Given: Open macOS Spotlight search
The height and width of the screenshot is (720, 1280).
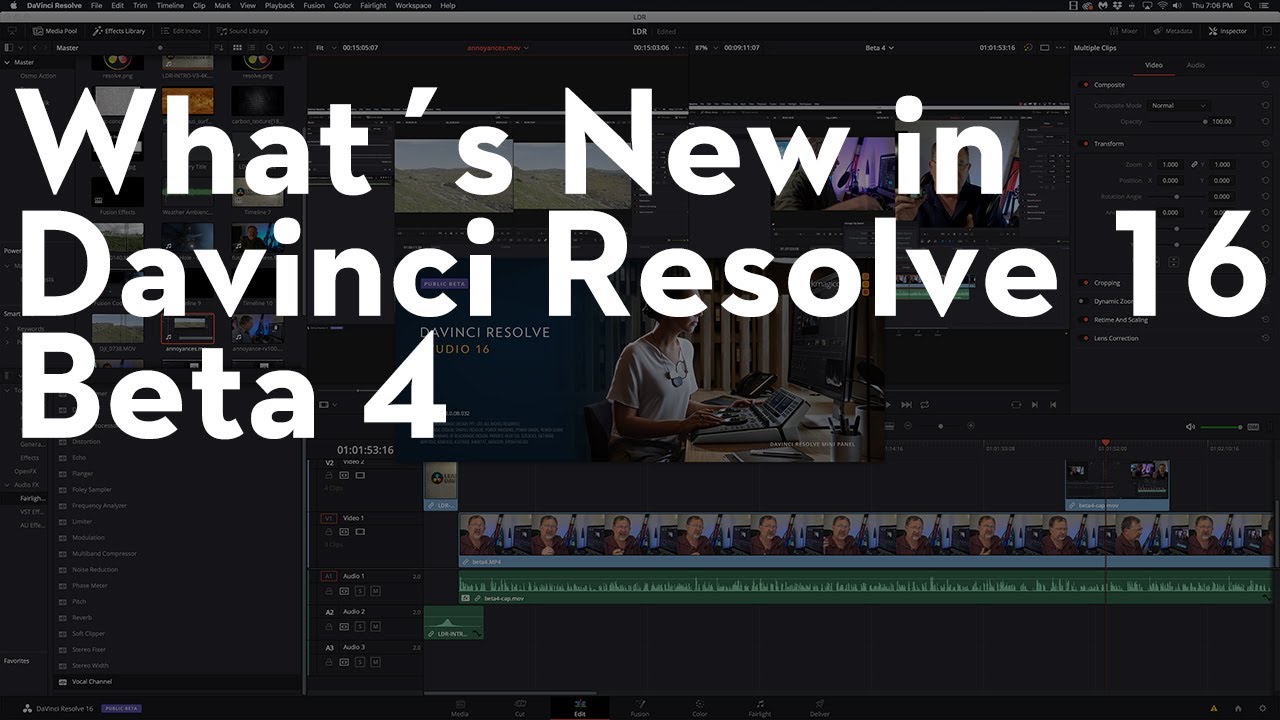Looking at the screenshot, I should pos(1249,5).
